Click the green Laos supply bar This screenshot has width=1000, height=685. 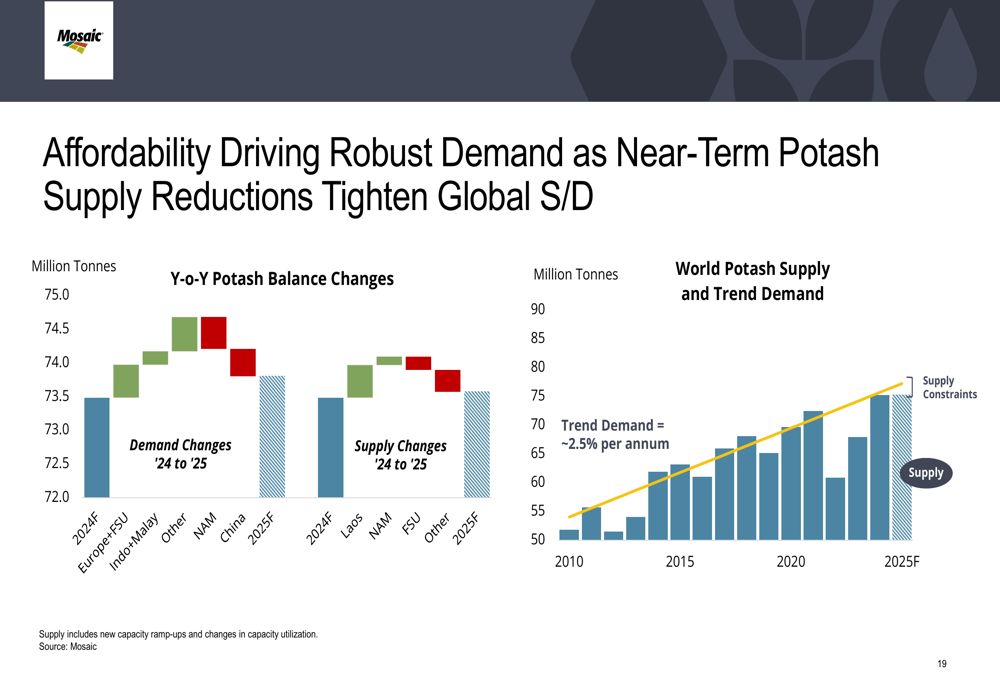coord(360,381)
